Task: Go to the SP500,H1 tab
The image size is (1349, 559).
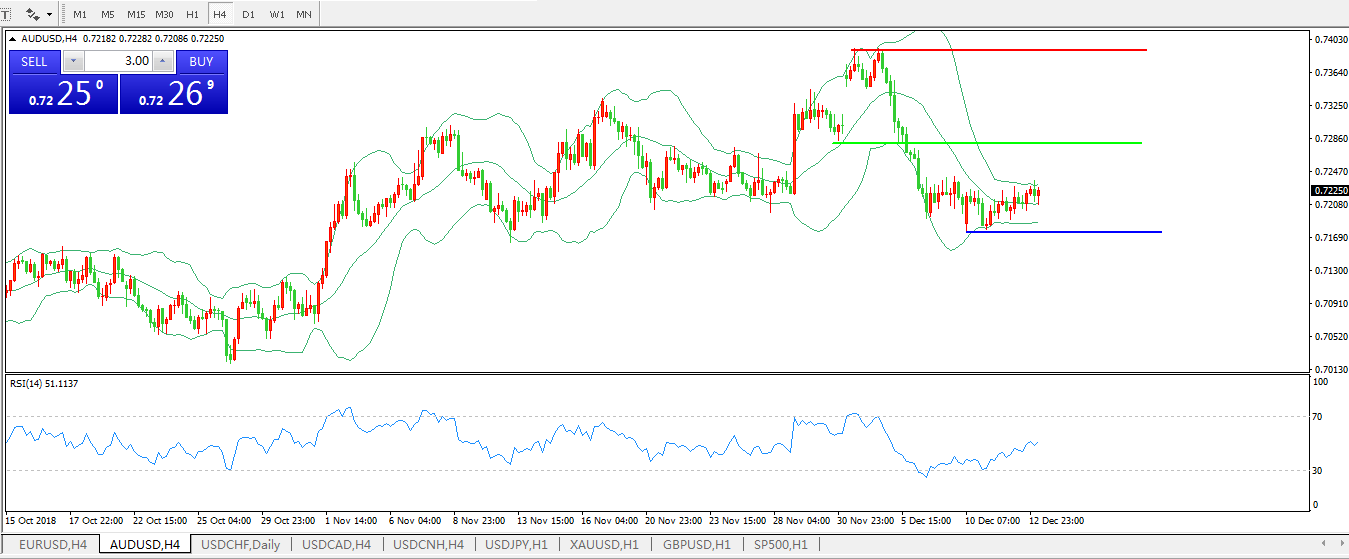Action: point(781,544)
